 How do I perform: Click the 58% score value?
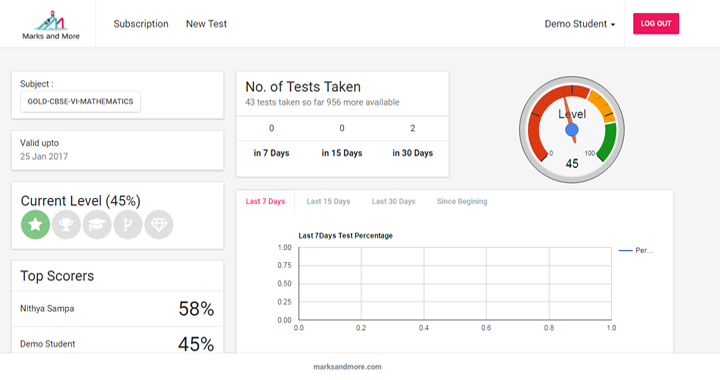[x=196, y=309]
